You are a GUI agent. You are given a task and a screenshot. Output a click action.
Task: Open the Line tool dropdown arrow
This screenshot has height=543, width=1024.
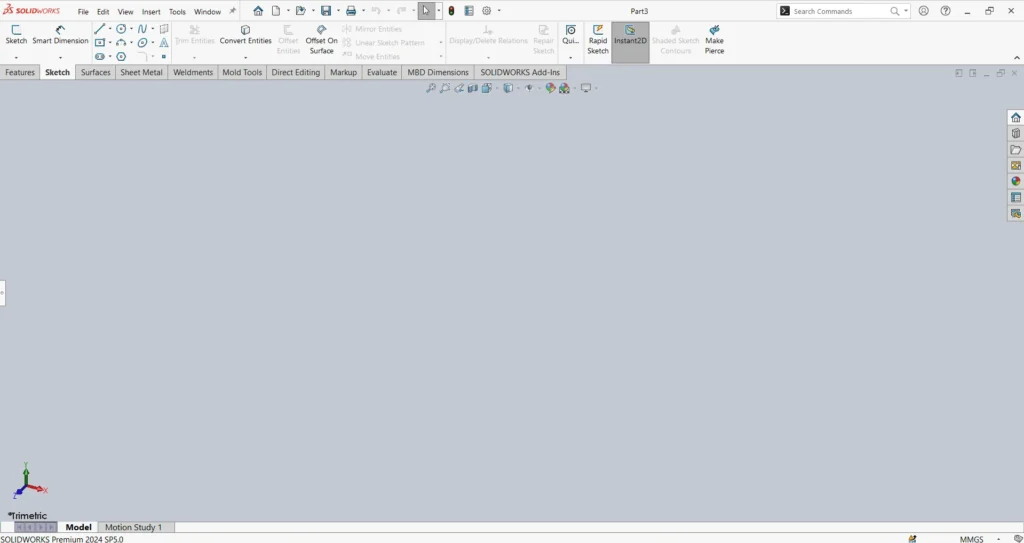click(x=110, y=29)
